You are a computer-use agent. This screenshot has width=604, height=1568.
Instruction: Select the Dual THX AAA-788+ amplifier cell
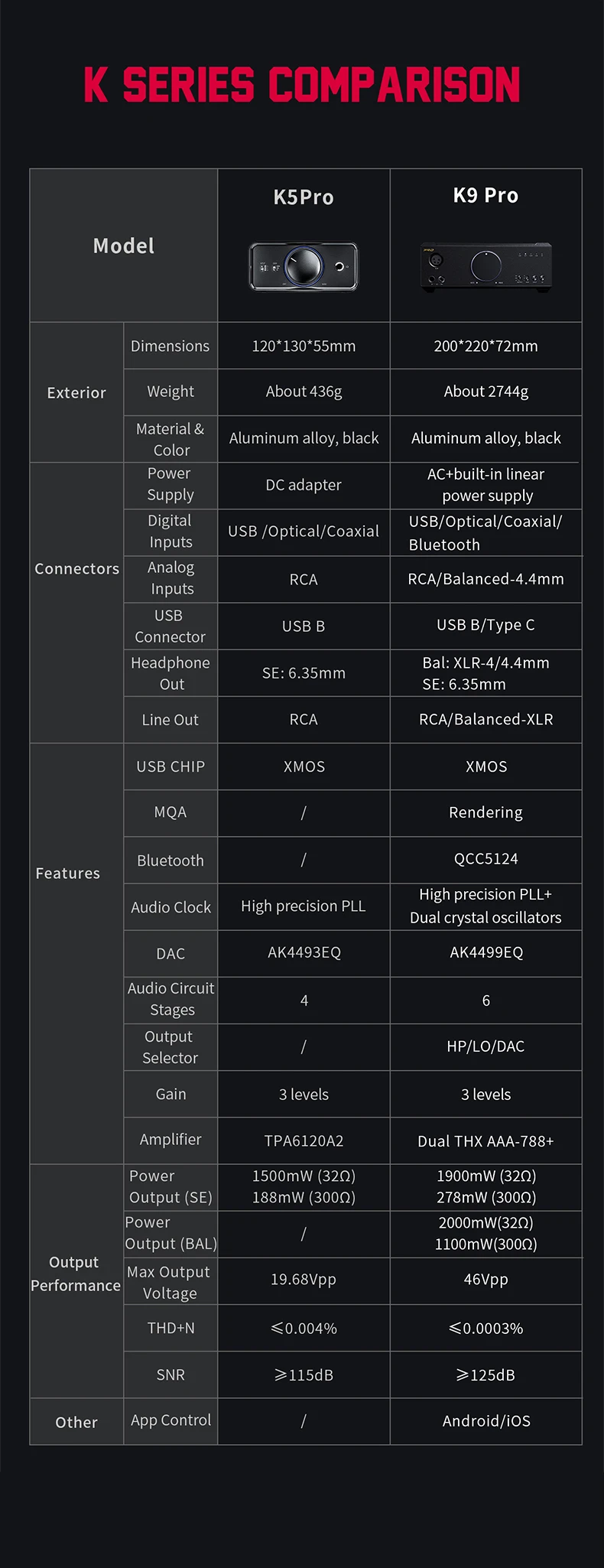point(485,1141)
